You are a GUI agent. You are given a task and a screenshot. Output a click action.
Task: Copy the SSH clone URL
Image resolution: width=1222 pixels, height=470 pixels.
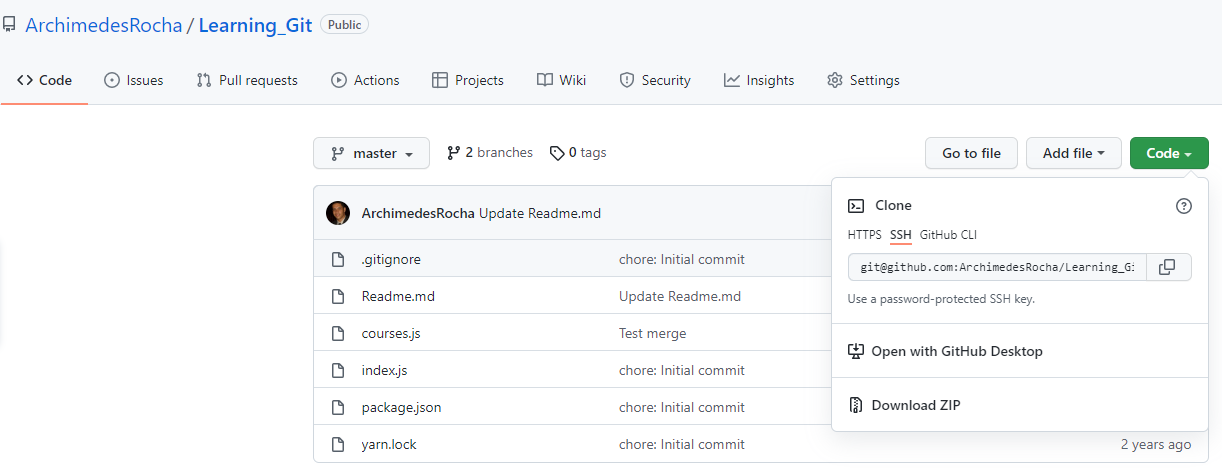click(1167, 267)
